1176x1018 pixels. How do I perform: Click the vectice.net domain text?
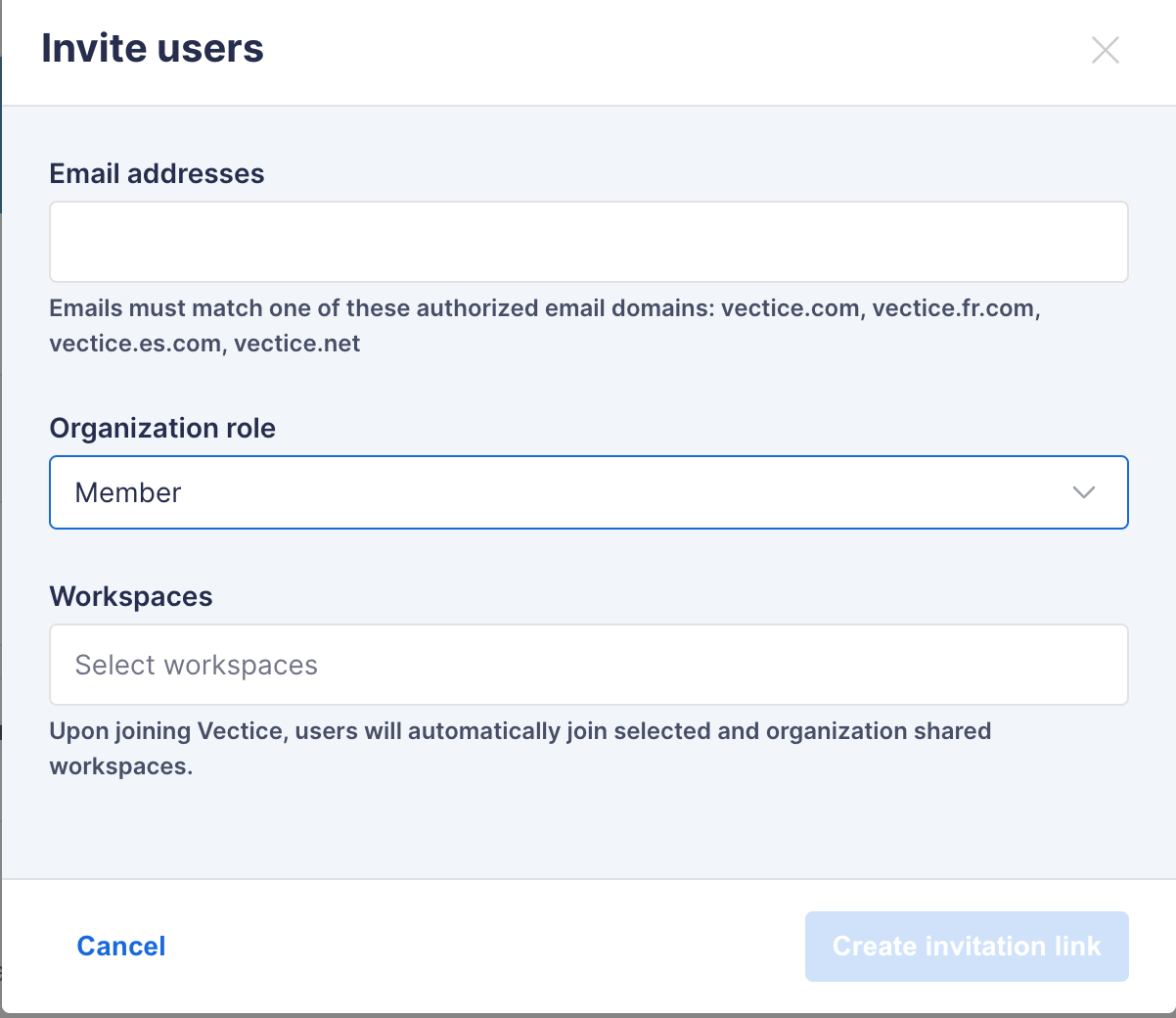click(x=297, y=344)
